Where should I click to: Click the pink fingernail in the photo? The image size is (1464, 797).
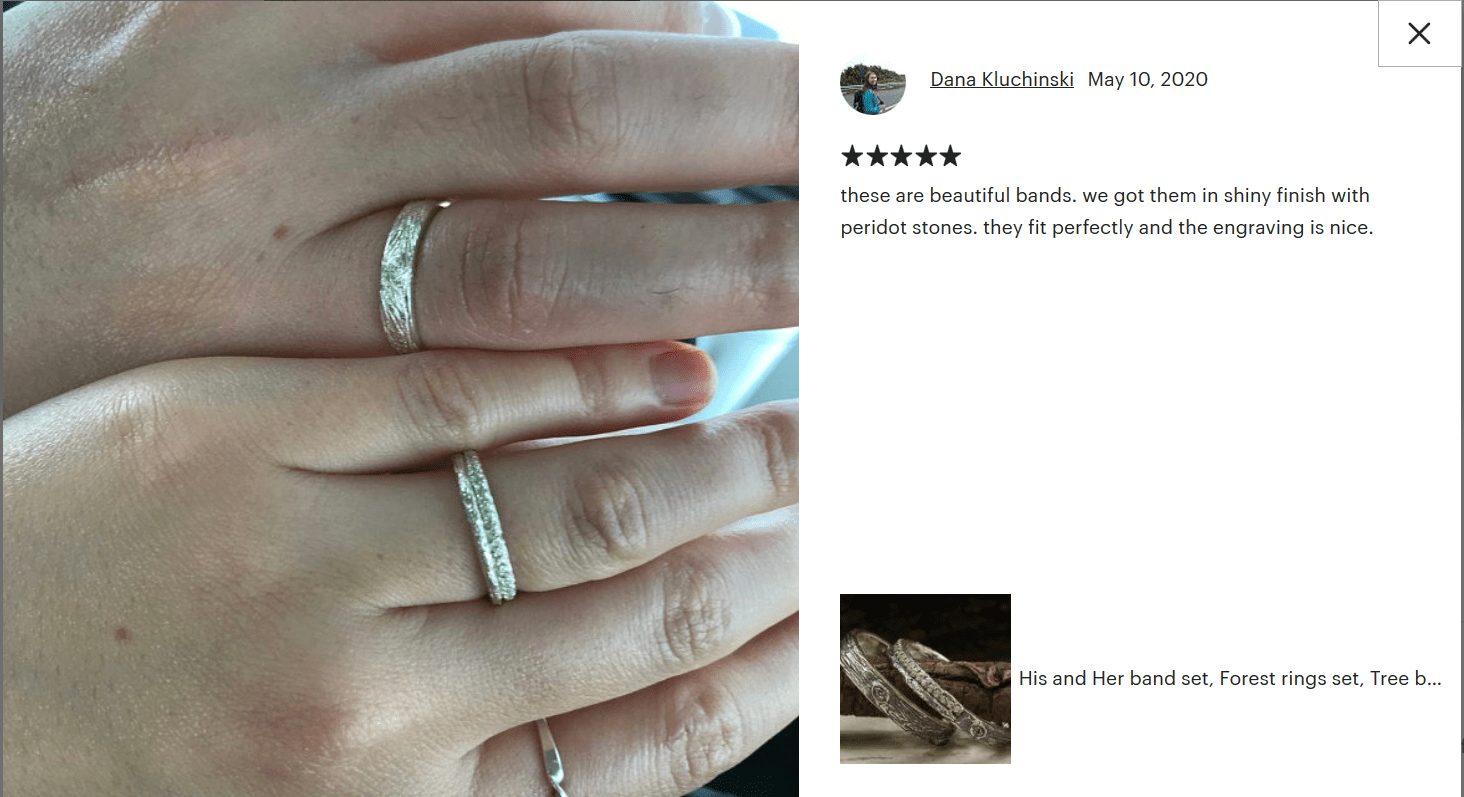coord(680,375)
